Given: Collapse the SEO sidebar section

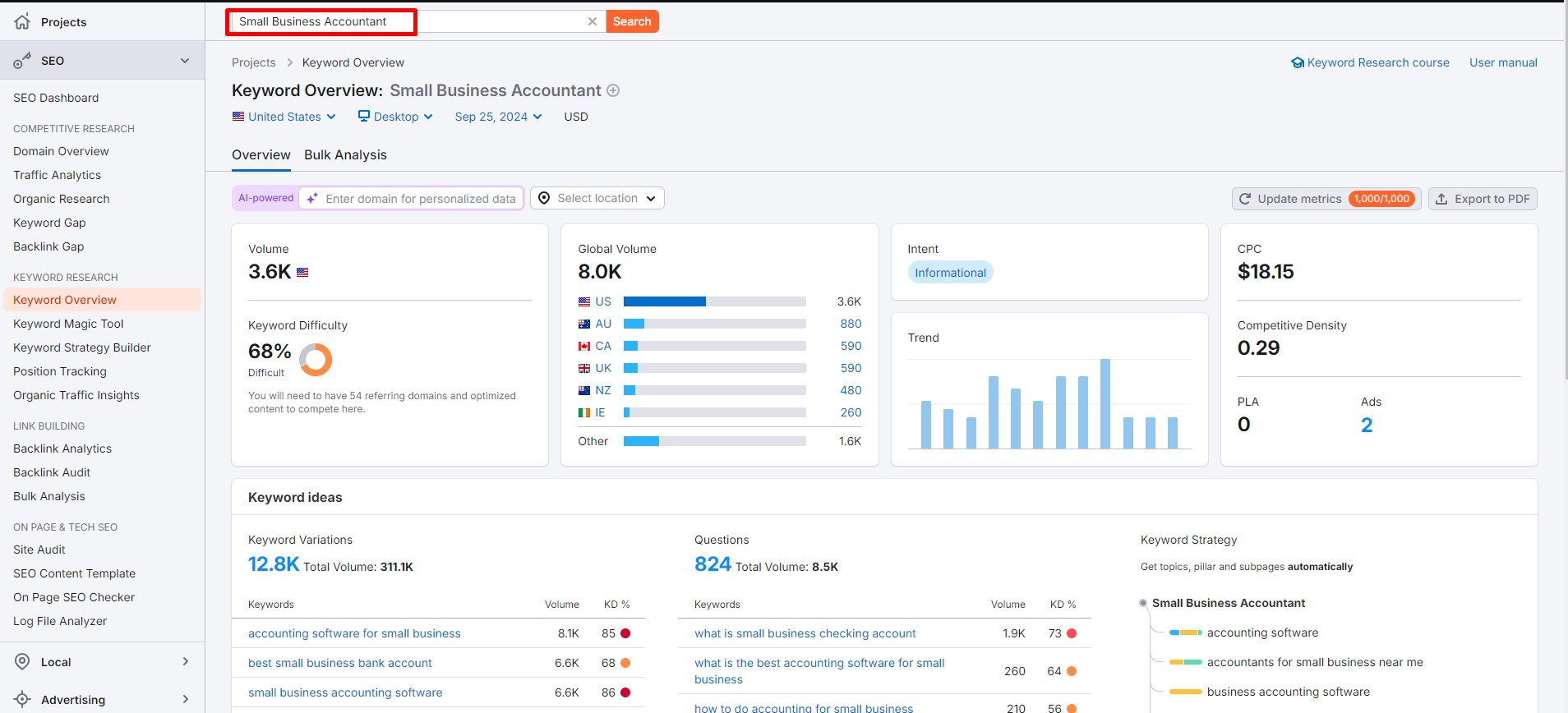Looking at the screenshot, I should 185,61.
